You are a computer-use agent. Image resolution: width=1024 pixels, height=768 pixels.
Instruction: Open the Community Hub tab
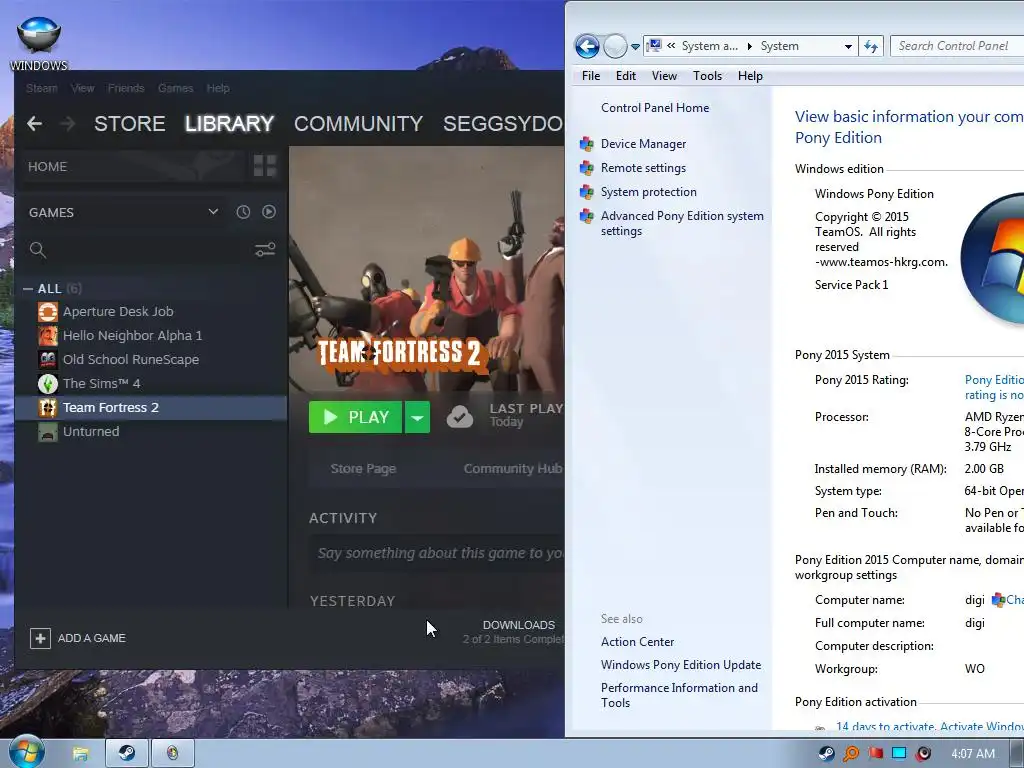pyautogui.click(x=513, y=468)
